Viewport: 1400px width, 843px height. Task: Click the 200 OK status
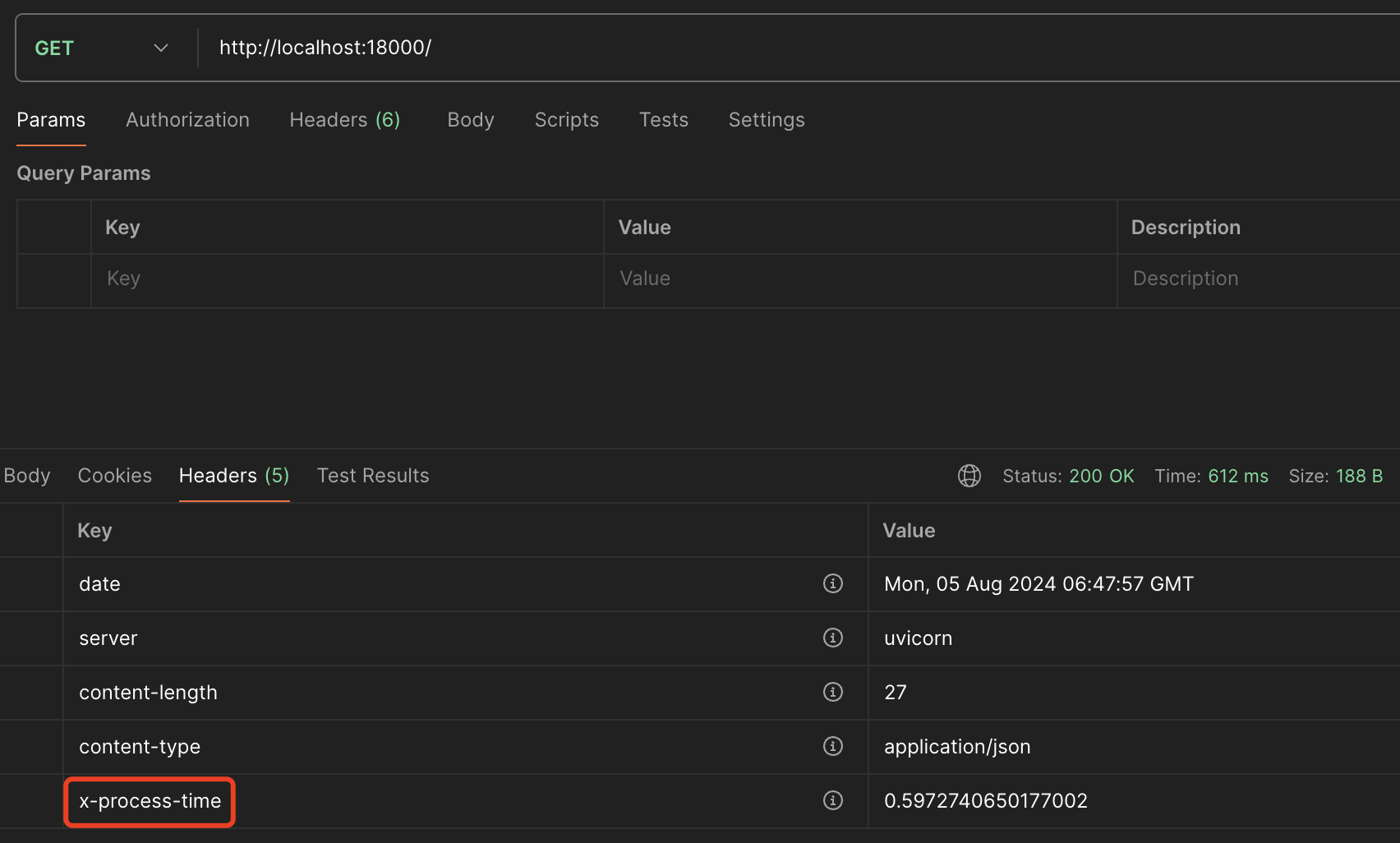[1101, 477]
